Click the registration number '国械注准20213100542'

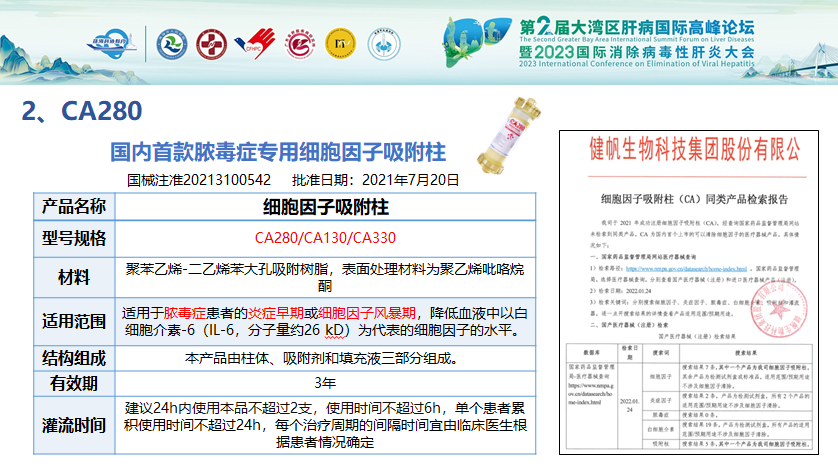click(199, 180)
